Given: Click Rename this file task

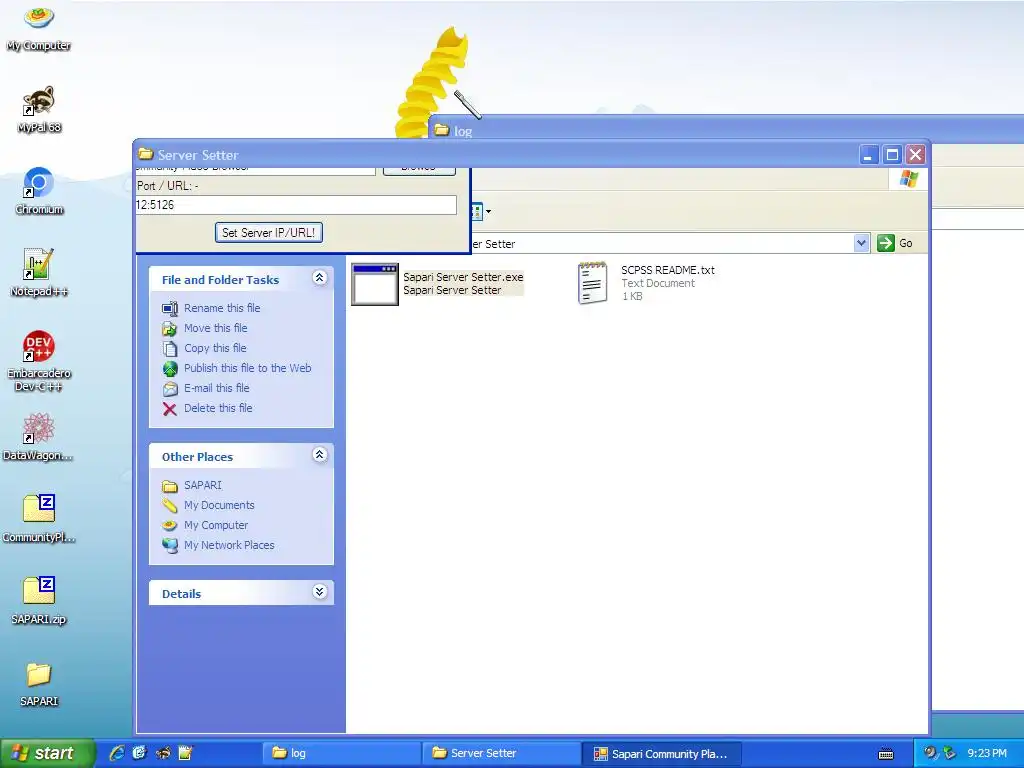Looking at the screenshot, I should coord(222,308).
